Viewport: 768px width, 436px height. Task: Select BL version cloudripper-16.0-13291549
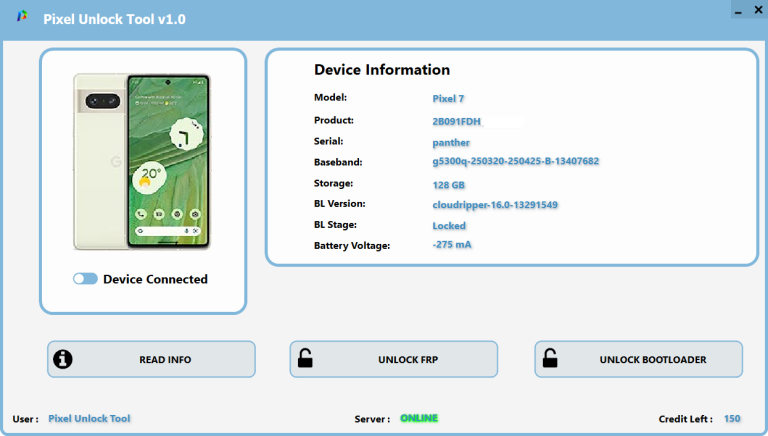[x=495, y=205]
